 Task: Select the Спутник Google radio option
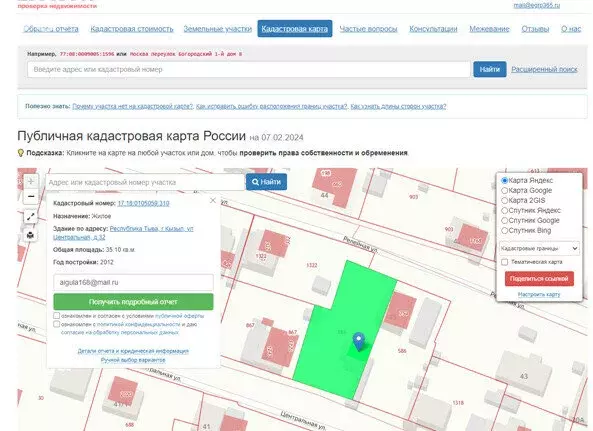[504, 220]
